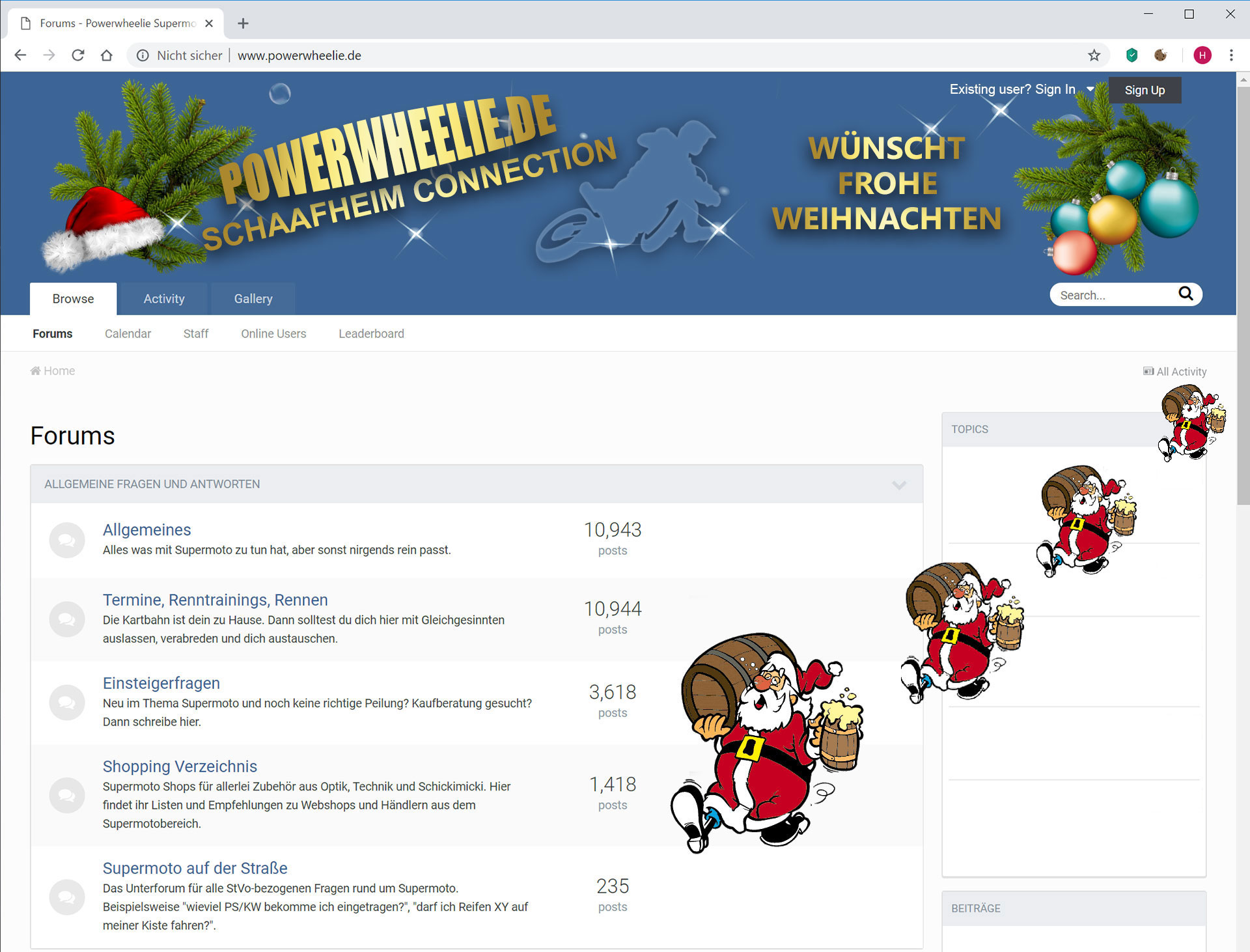Open the Leaderboard page
This screenshot has height=952, width=1250.
pyautogui.click(x=371, y=333)
